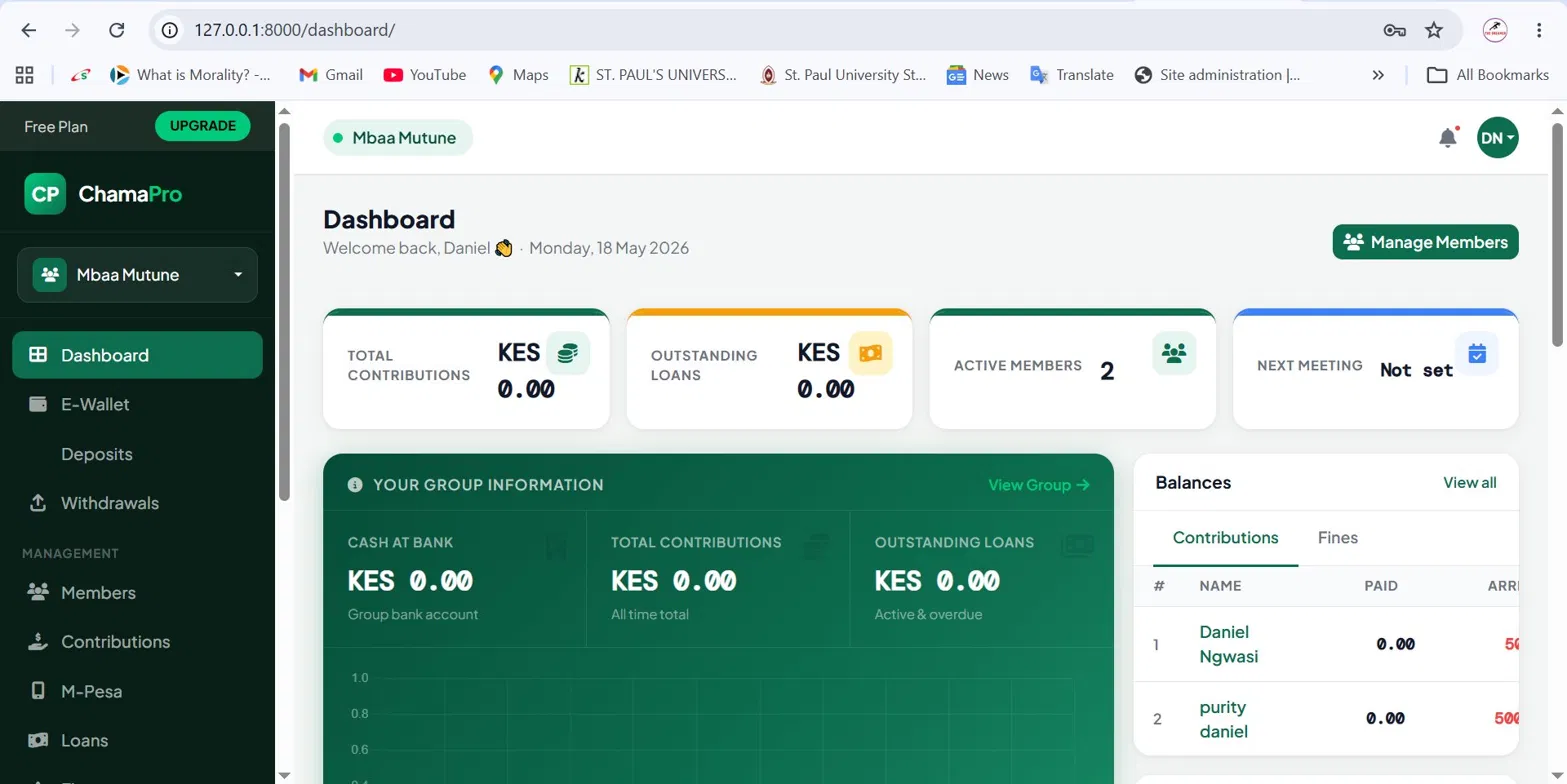The height and width of the screenshot is (784, 1567).
Task: Open the Site administration bookmark
Action: click(x=1217, y=75)
